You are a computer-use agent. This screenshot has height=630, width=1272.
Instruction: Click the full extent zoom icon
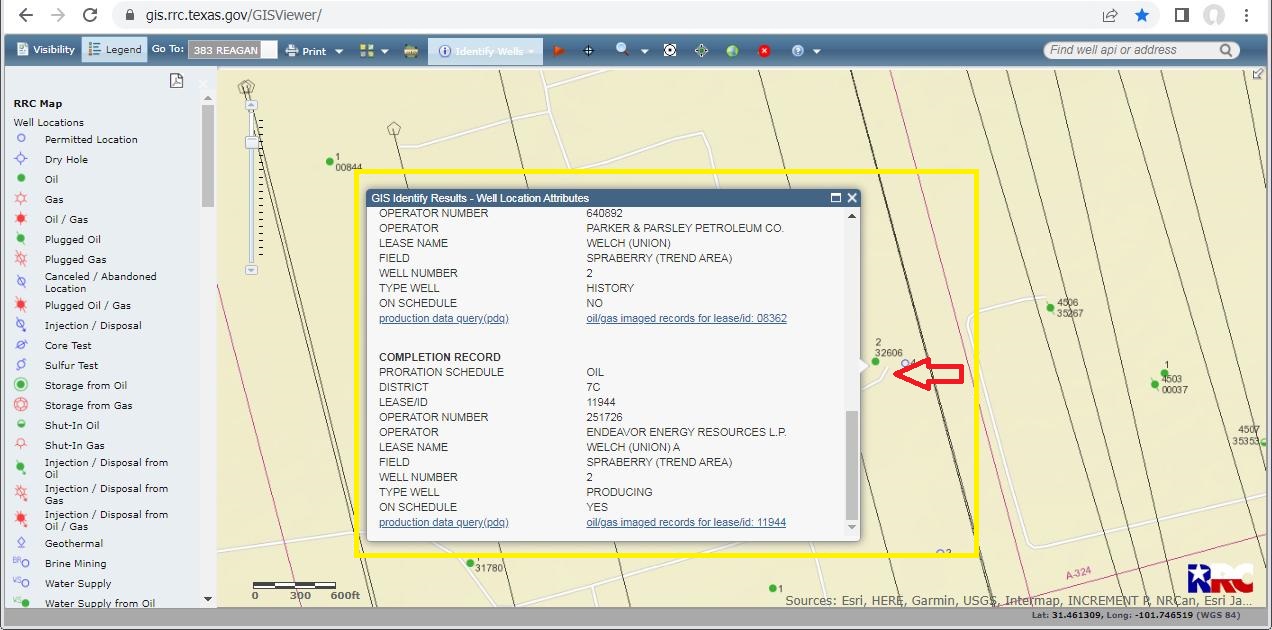(x=670, y=50)
